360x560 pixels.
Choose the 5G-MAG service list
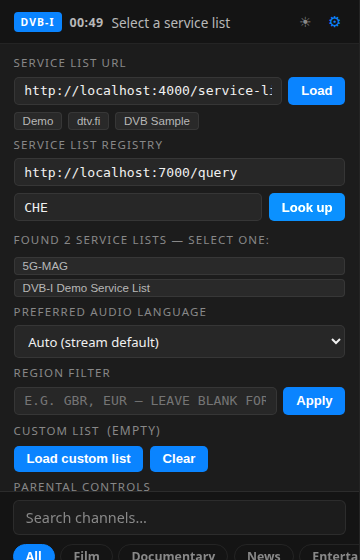179,266
